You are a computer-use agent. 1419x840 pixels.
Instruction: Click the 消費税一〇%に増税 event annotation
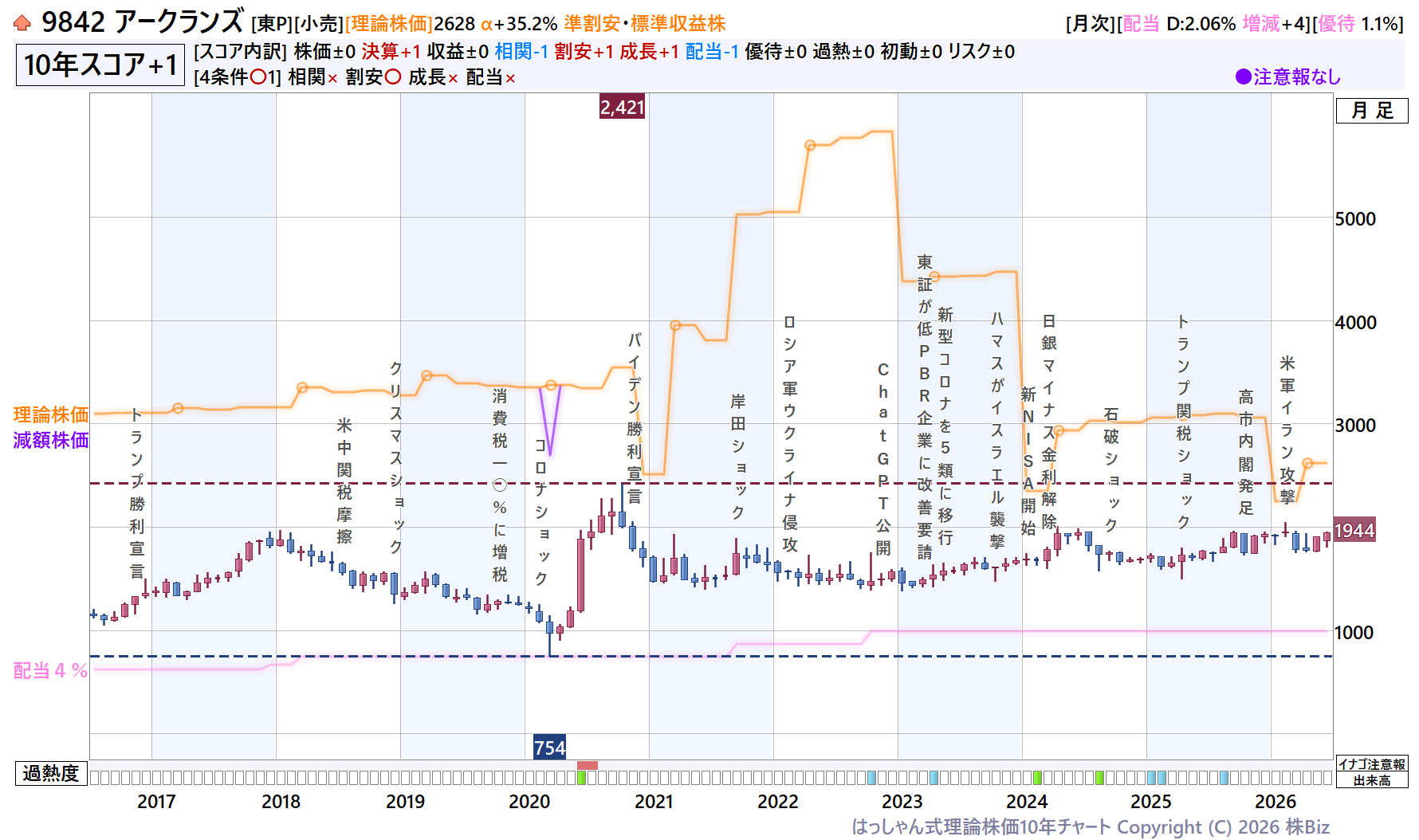(500, 485)
